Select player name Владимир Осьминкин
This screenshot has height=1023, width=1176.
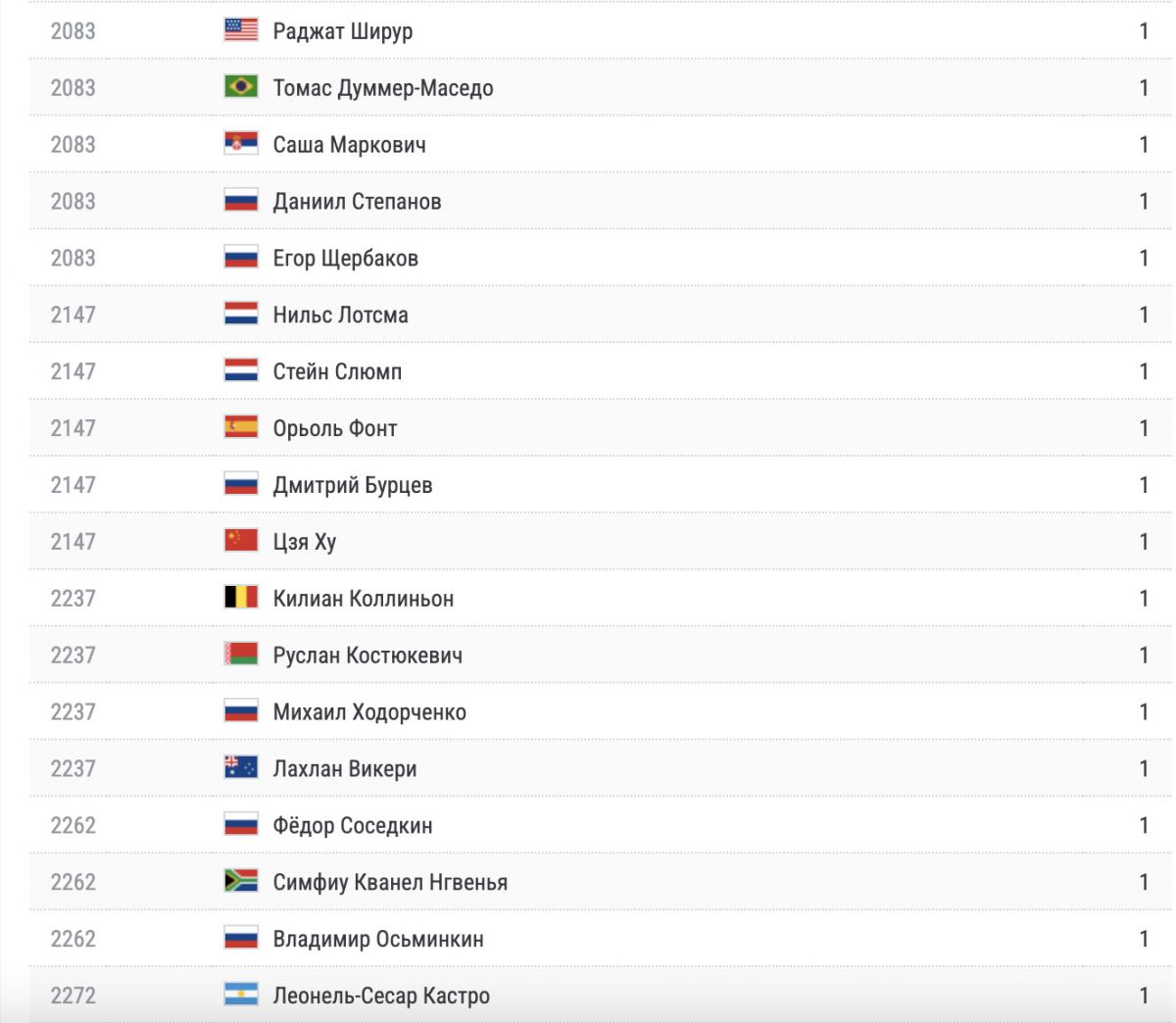378,939
